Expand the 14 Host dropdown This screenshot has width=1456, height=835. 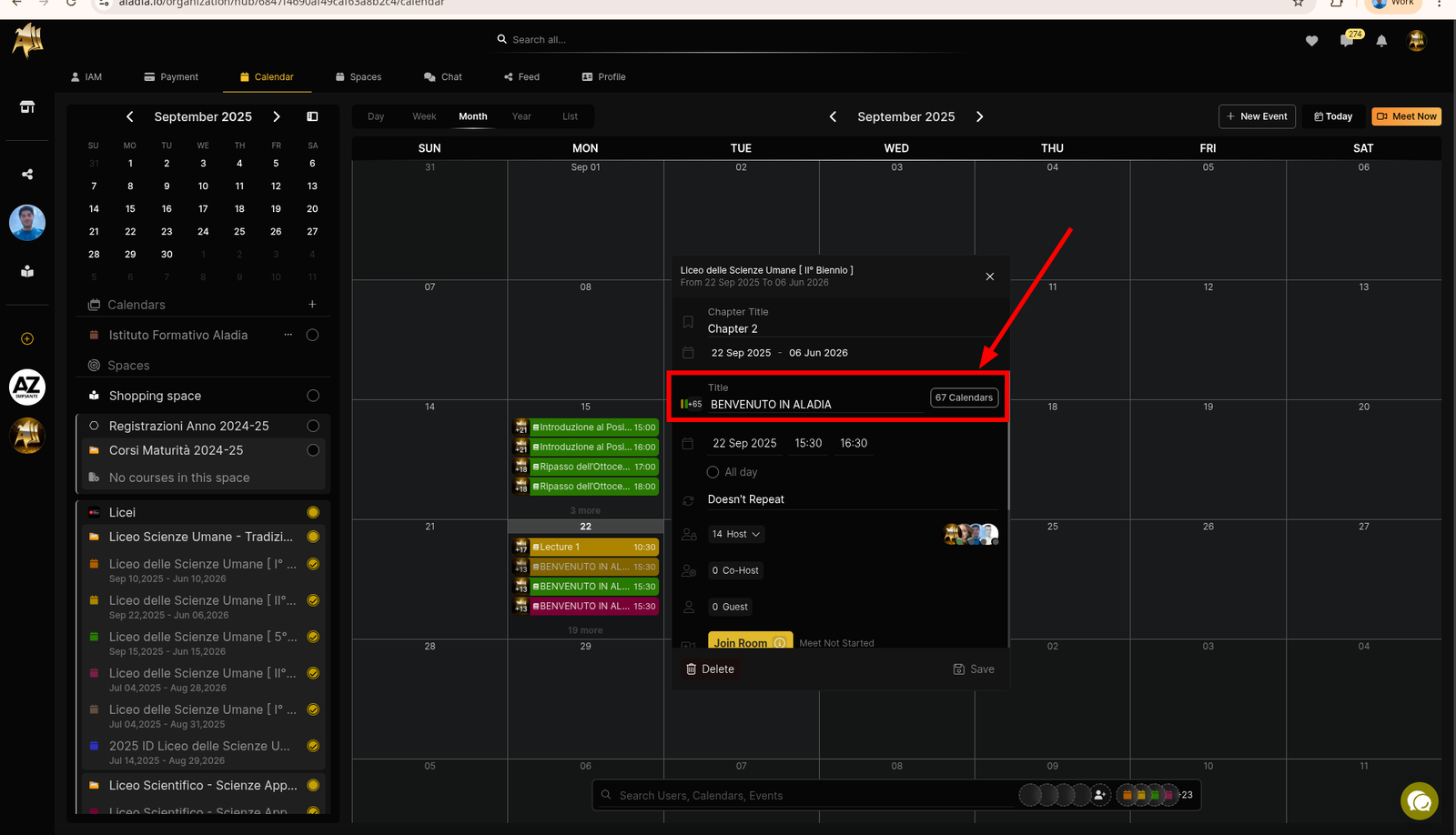click(736, 534)
